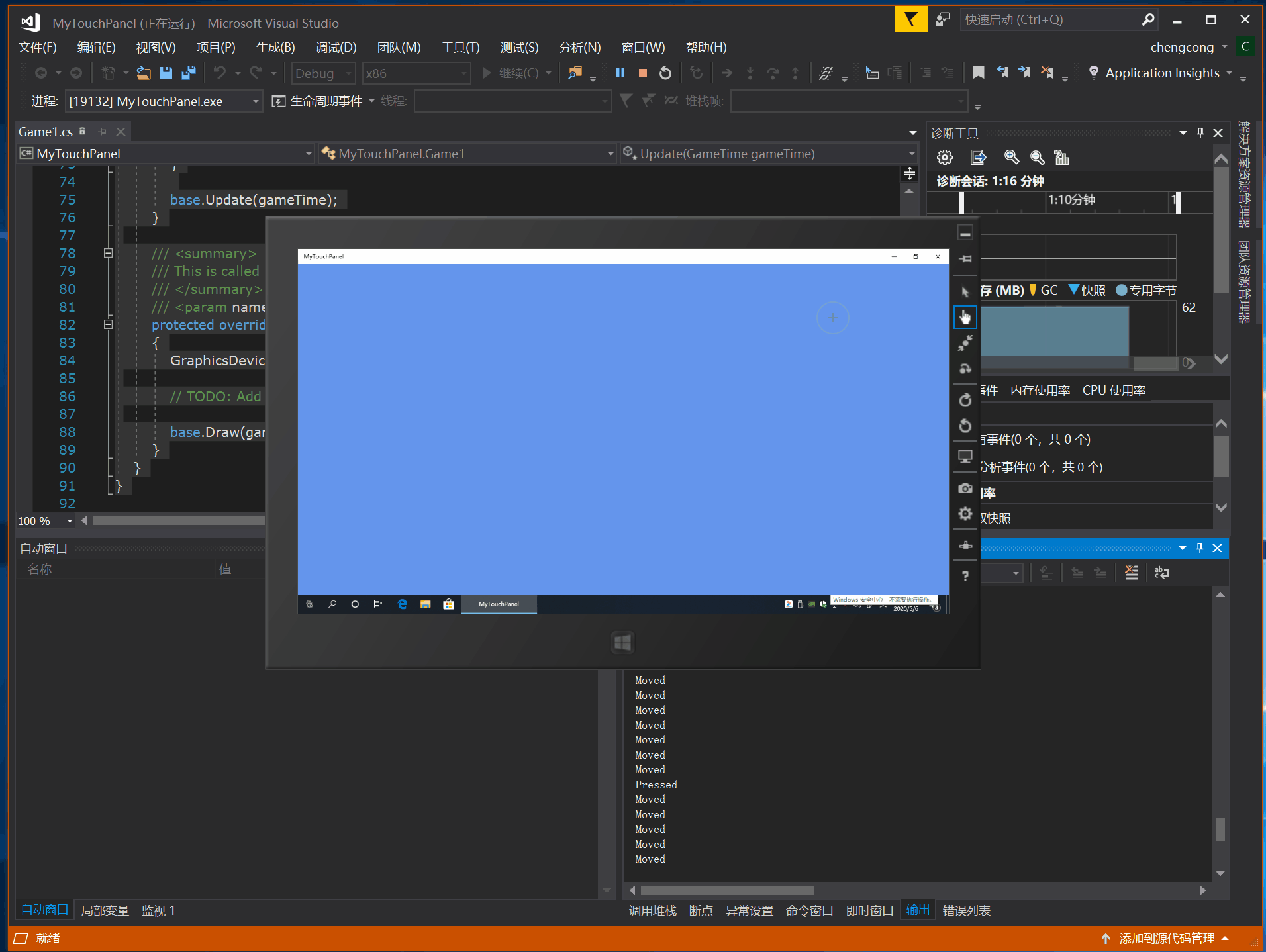Collapse the summary comment block at line 78
The width and height of the screenshot is (1266, 952).
(108, 253)
